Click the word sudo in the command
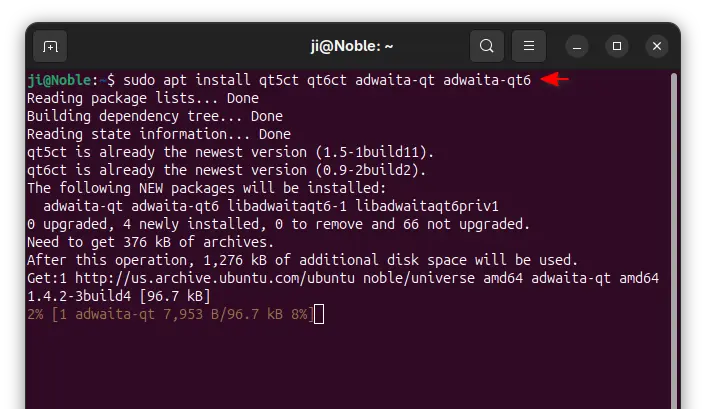706x409 pixels. (x=138, y=79)
